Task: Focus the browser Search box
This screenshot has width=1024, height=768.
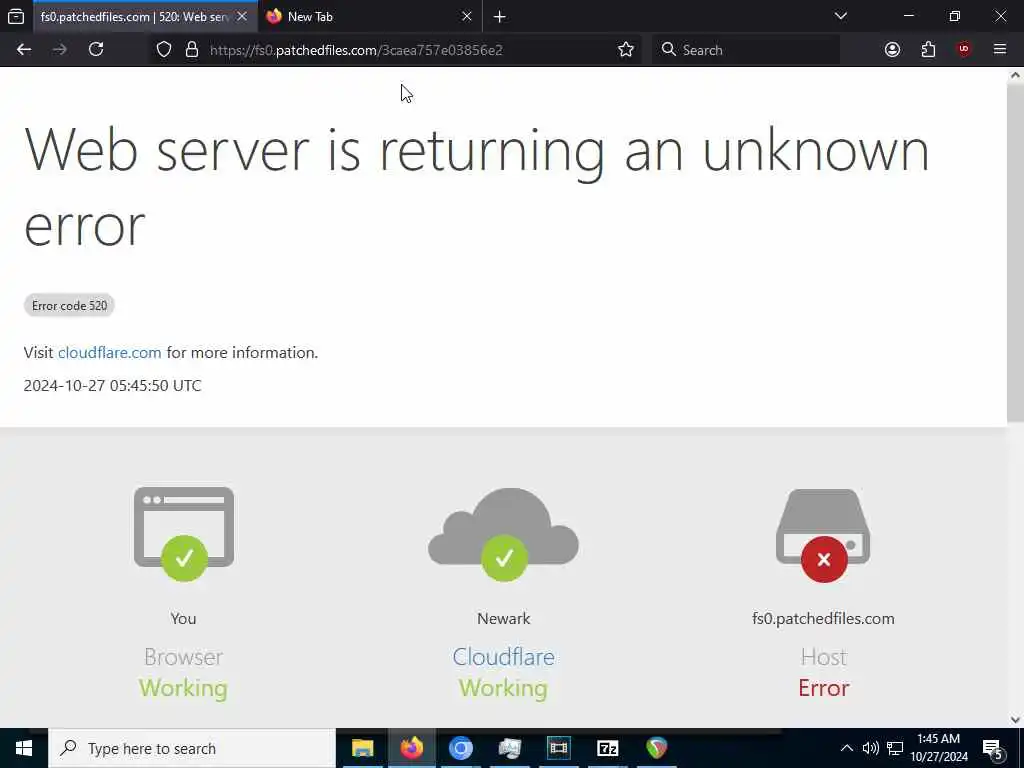Action: 746,50
